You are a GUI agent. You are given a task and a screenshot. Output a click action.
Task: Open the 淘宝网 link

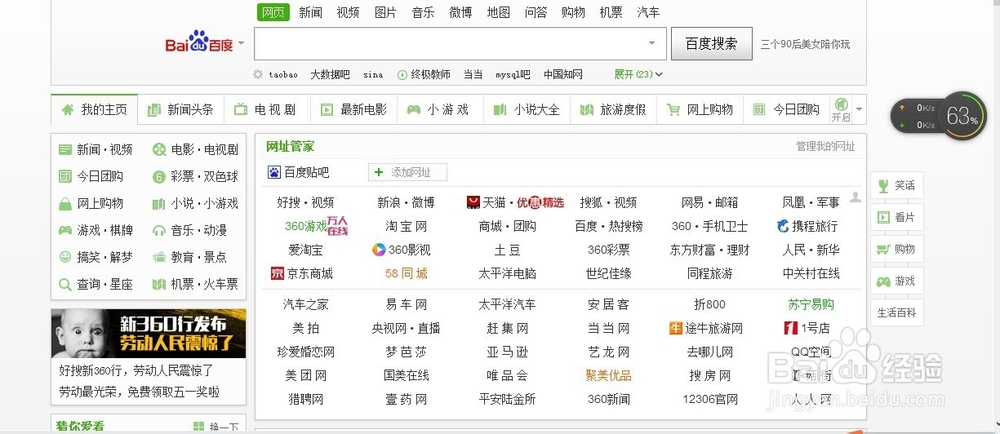click(x=406, y=226)
